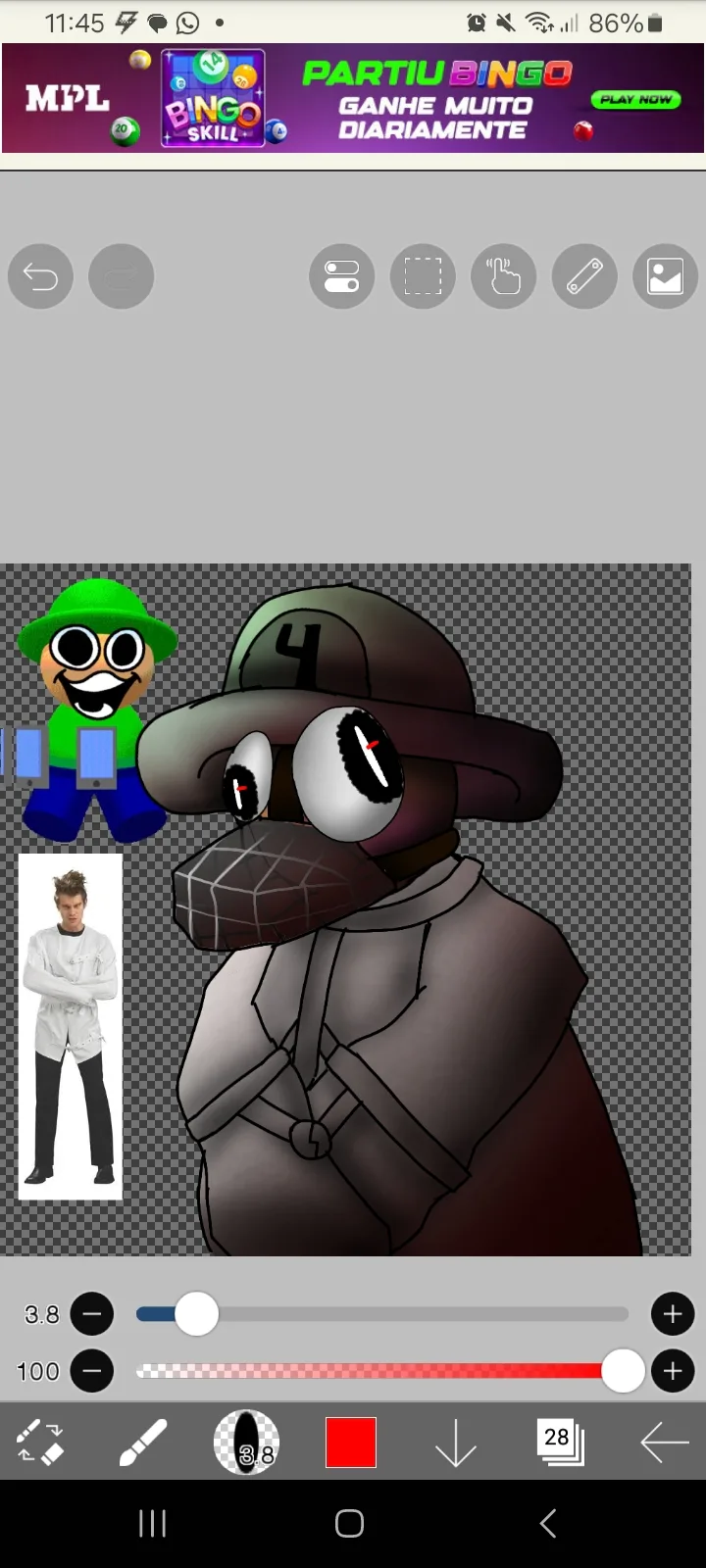Tap the opacity value 100

pyautogui.click(x=38, y=1371)
